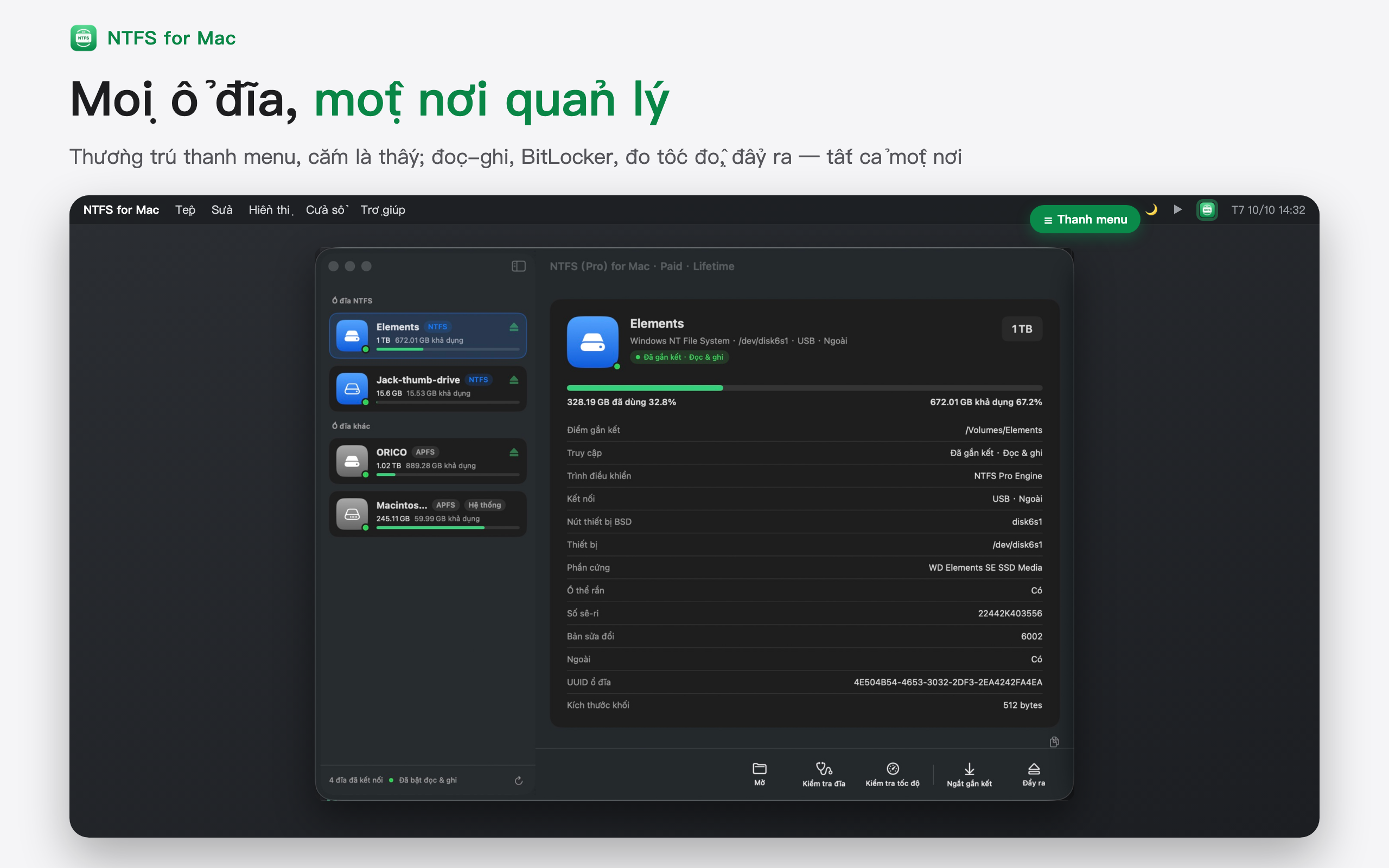Click the Hệ thống tag on Macintosh drive
The image size is (1389, 868).
[x=485, y=505]
